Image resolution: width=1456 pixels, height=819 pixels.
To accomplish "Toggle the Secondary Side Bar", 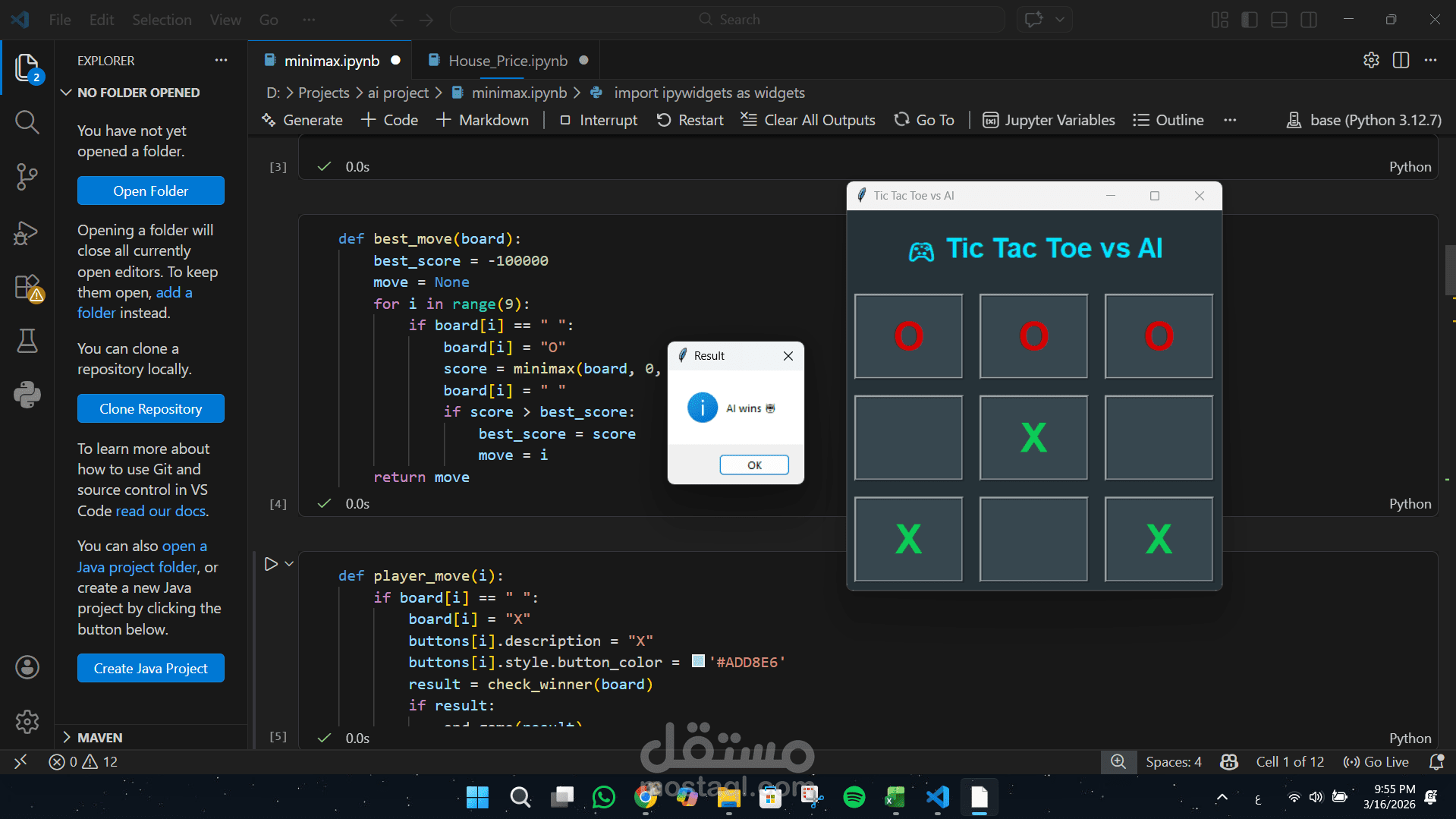I will coord(1309,20).
